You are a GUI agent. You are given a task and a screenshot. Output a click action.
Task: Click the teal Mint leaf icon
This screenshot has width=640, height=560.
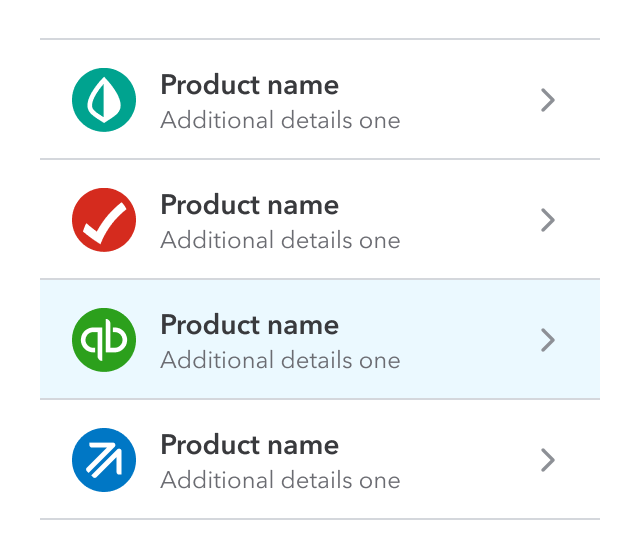pos(104,100)
